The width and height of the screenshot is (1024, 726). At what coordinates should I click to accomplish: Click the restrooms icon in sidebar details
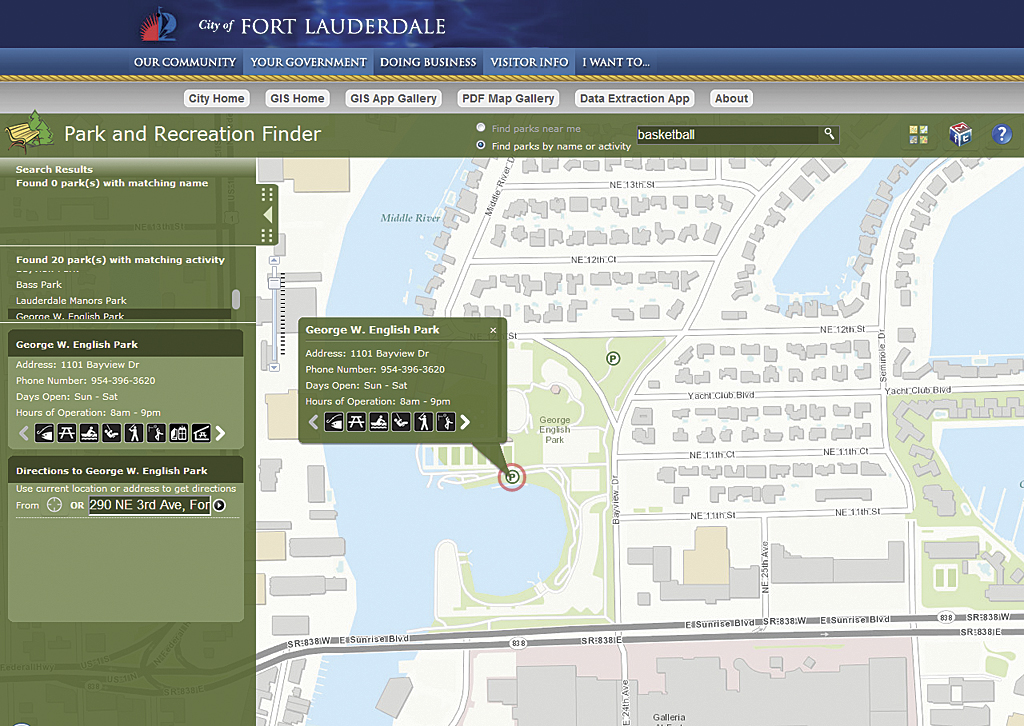pos(178,433)
